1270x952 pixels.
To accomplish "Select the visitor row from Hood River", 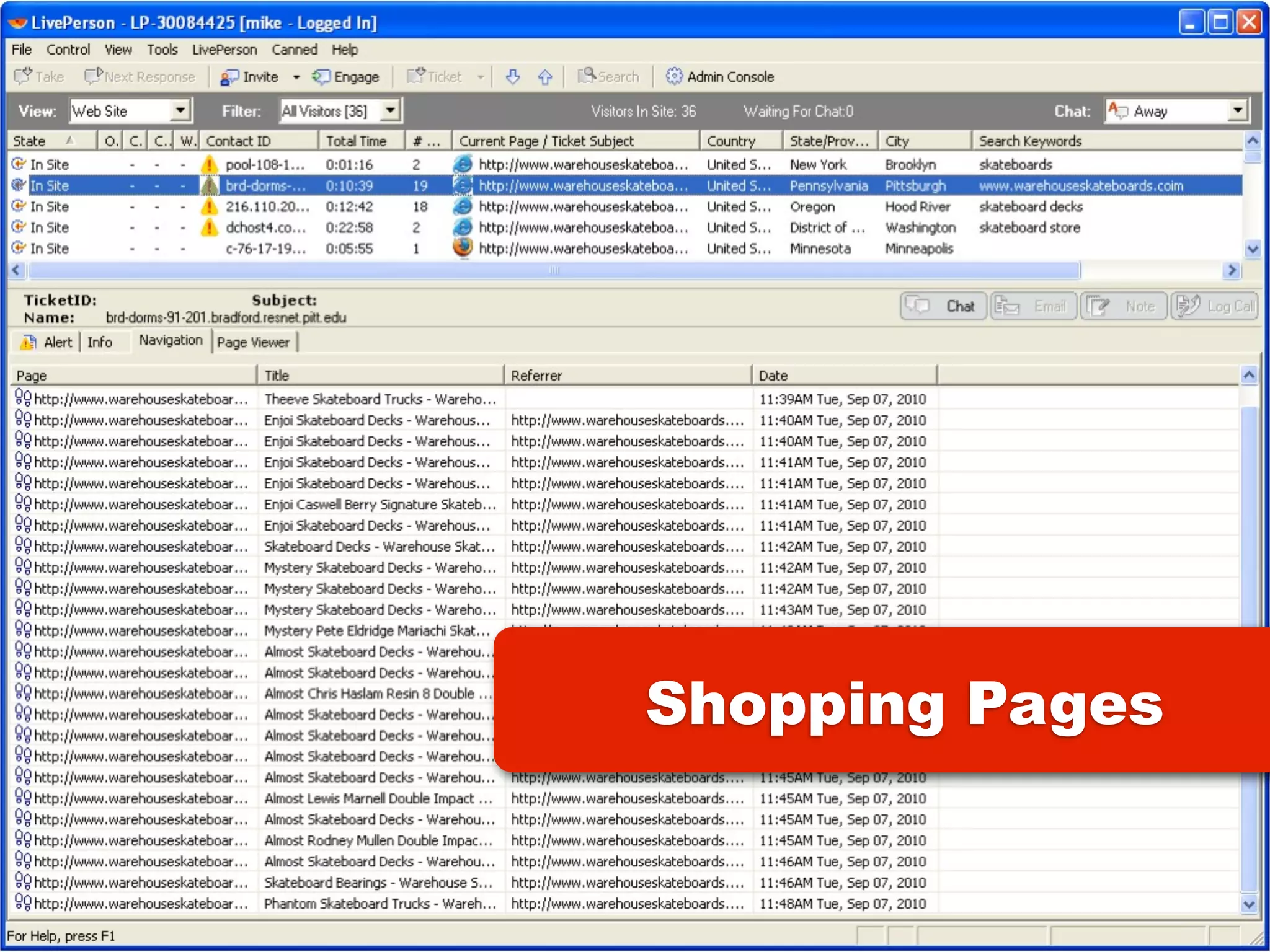I will tap(625, 206).
